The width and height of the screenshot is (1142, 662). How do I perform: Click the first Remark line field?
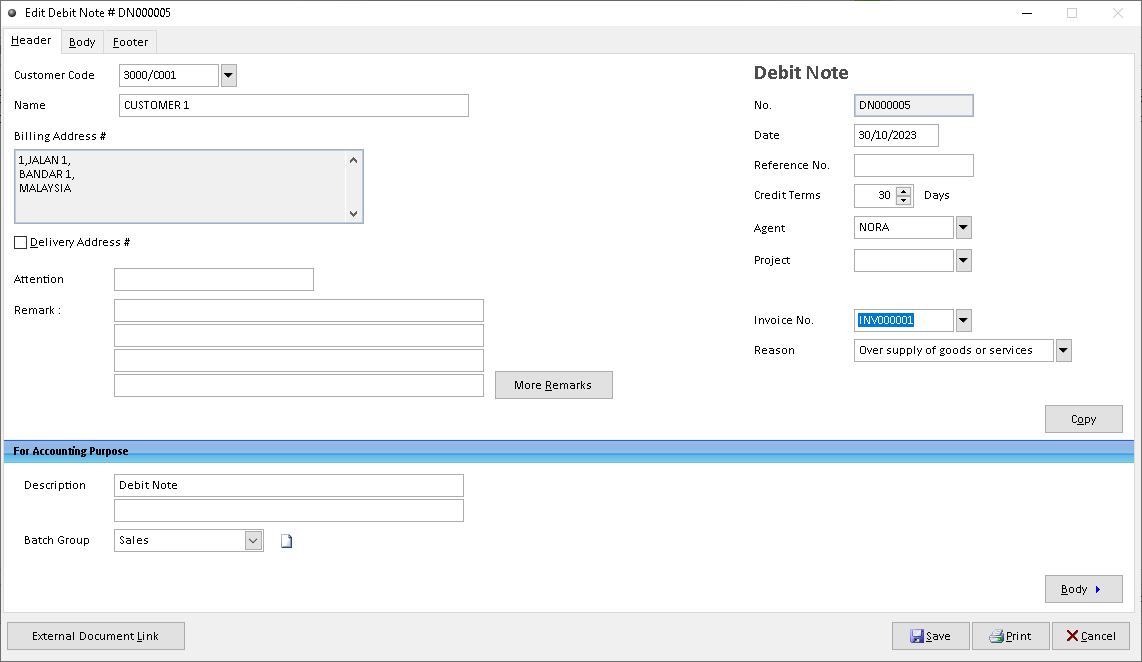pos(299,310)
